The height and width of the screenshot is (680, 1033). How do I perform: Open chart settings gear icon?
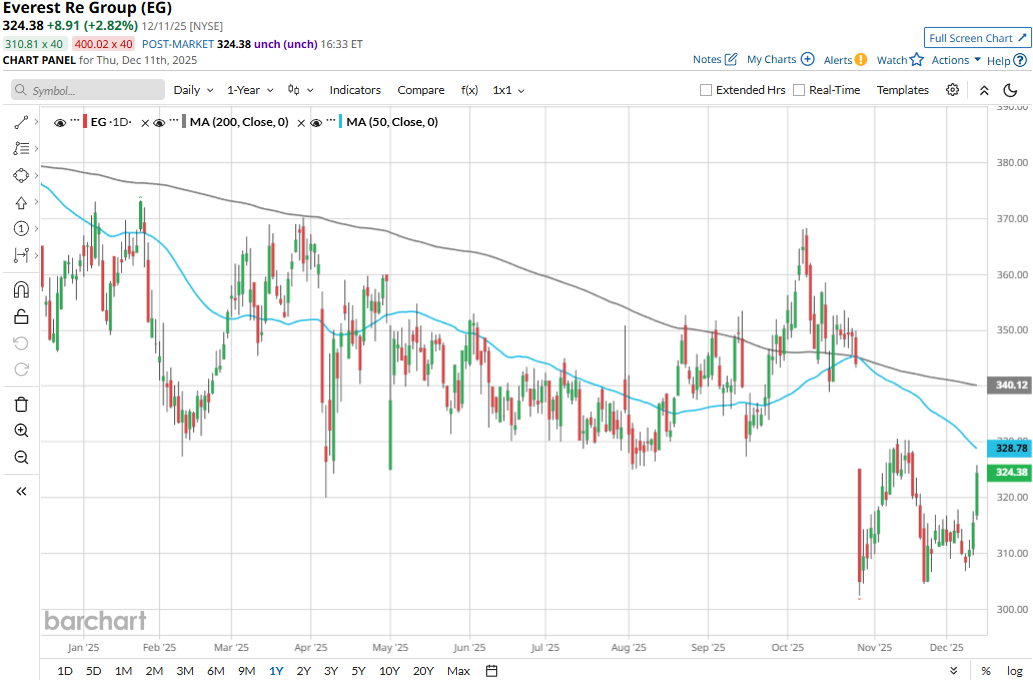click(x=953, y=90)
